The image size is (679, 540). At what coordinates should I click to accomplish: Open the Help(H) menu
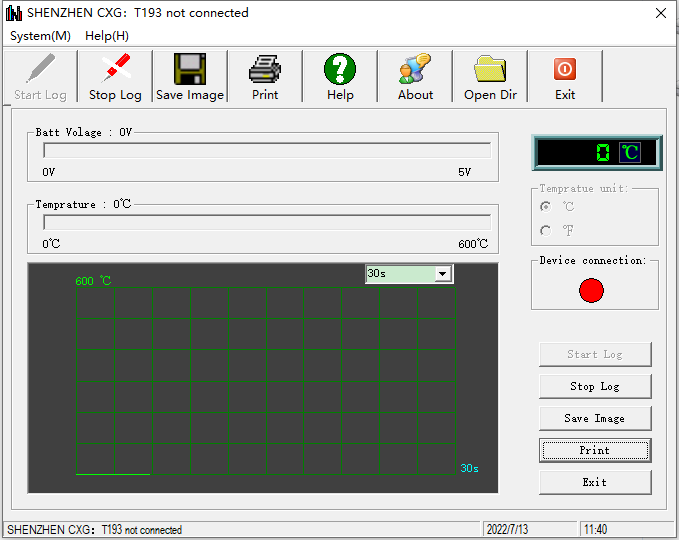pyautogui.click(x=107, y=36)
